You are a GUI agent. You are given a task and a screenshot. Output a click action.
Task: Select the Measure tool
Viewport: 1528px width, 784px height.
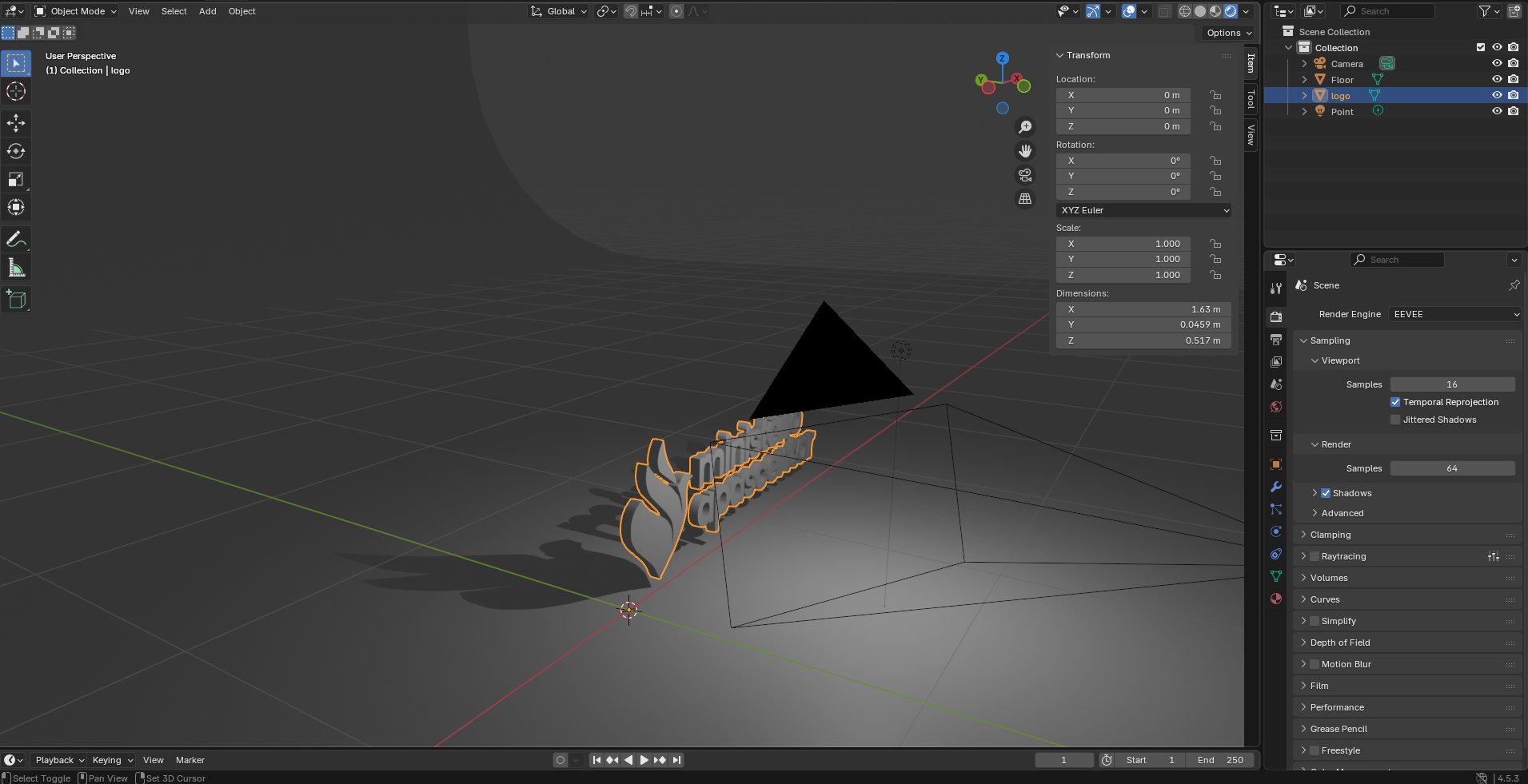pyautogui.click(x=16, y=268)
